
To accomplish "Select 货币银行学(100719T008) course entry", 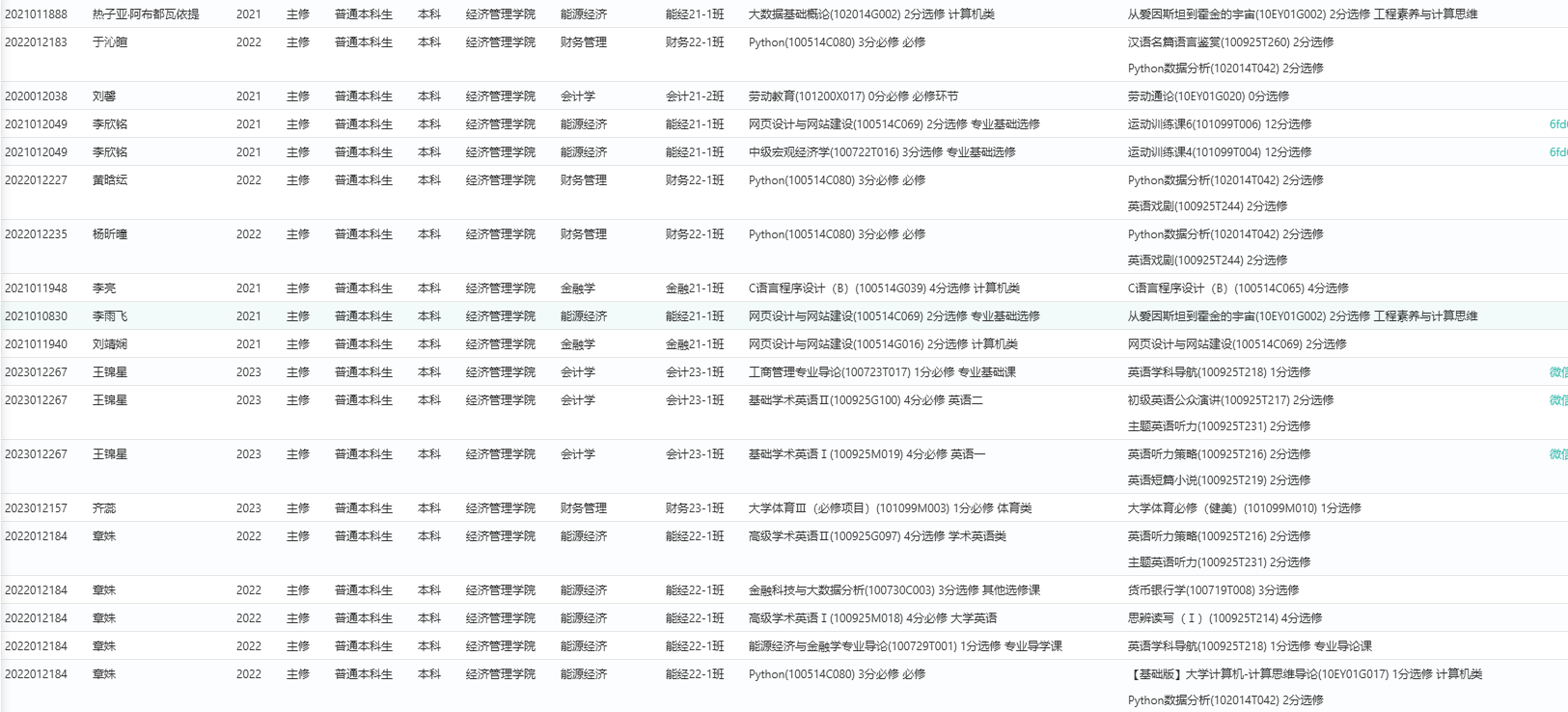I will coord(1213,590).
